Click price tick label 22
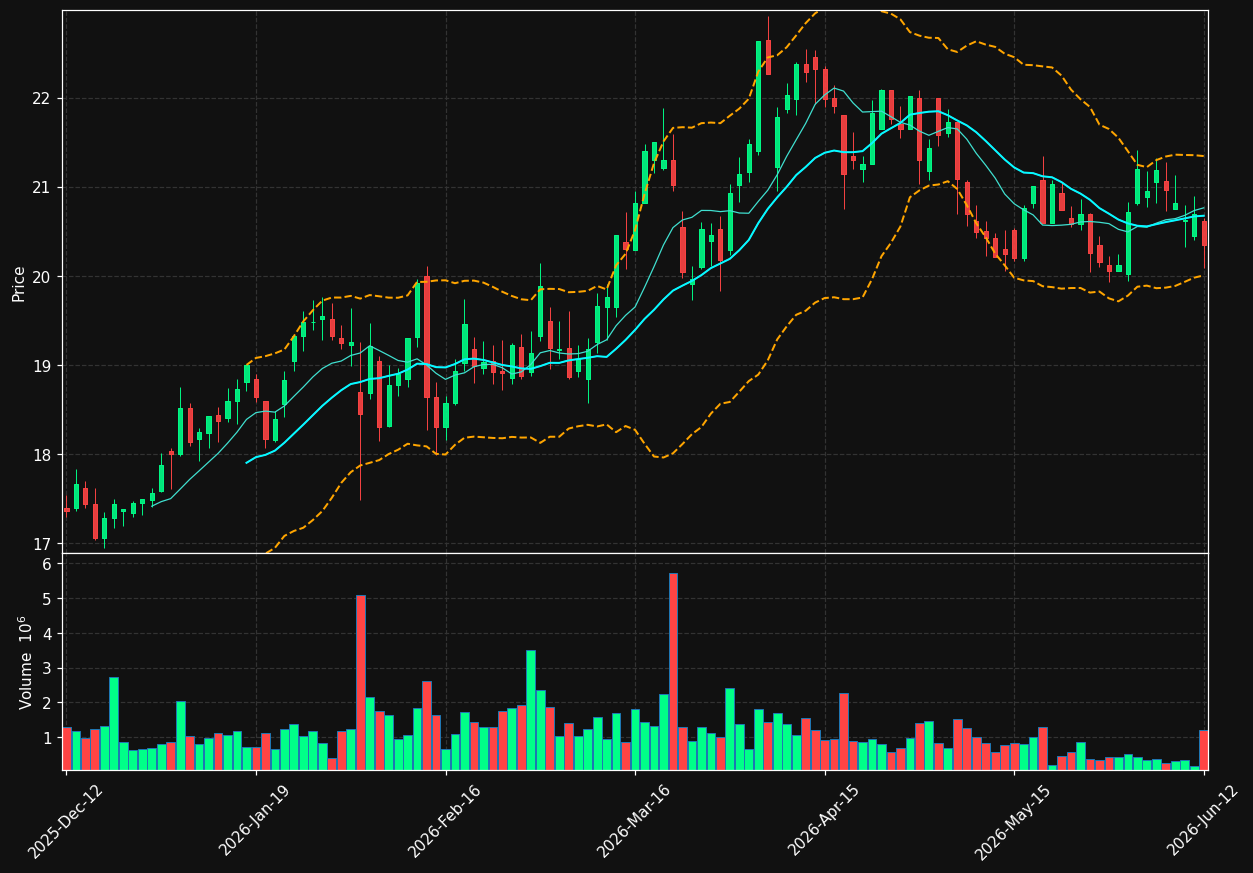 (44, 99)
